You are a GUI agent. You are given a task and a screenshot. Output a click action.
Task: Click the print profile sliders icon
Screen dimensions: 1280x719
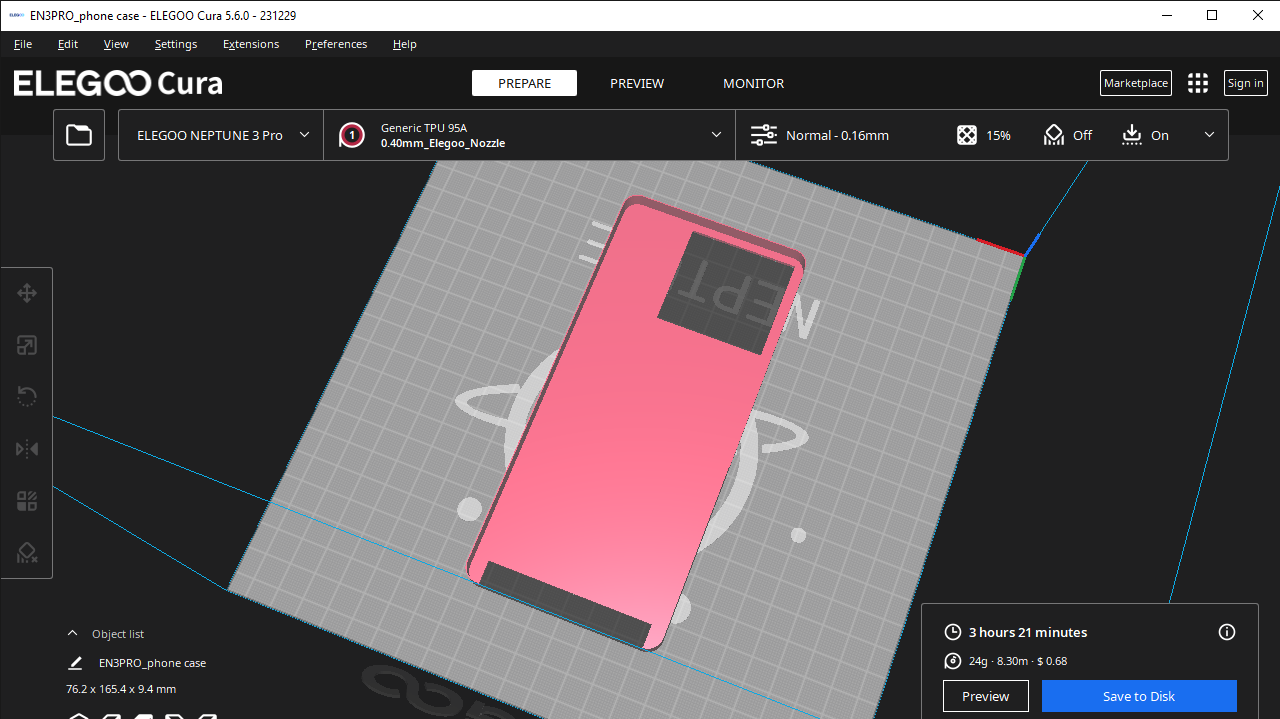[x=764, y=135]
